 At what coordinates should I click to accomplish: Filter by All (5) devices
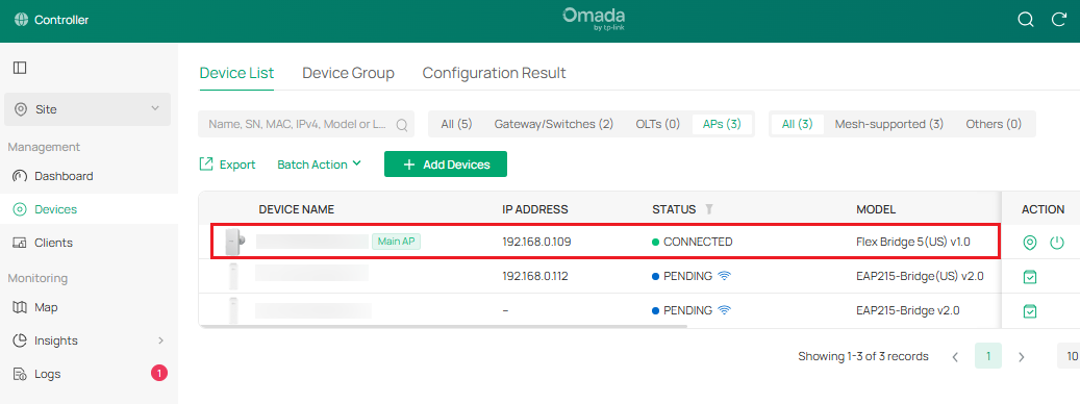point(457,125)
